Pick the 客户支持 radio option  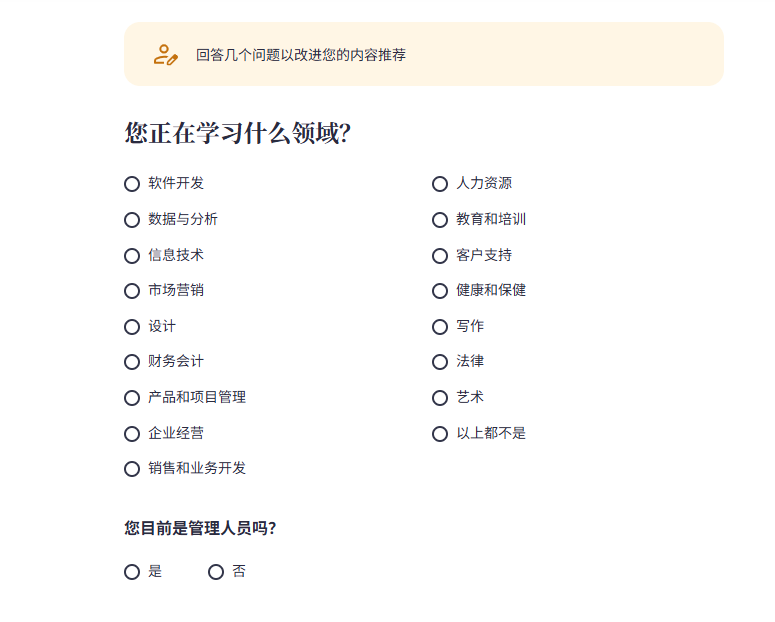[x=440, y=256]
